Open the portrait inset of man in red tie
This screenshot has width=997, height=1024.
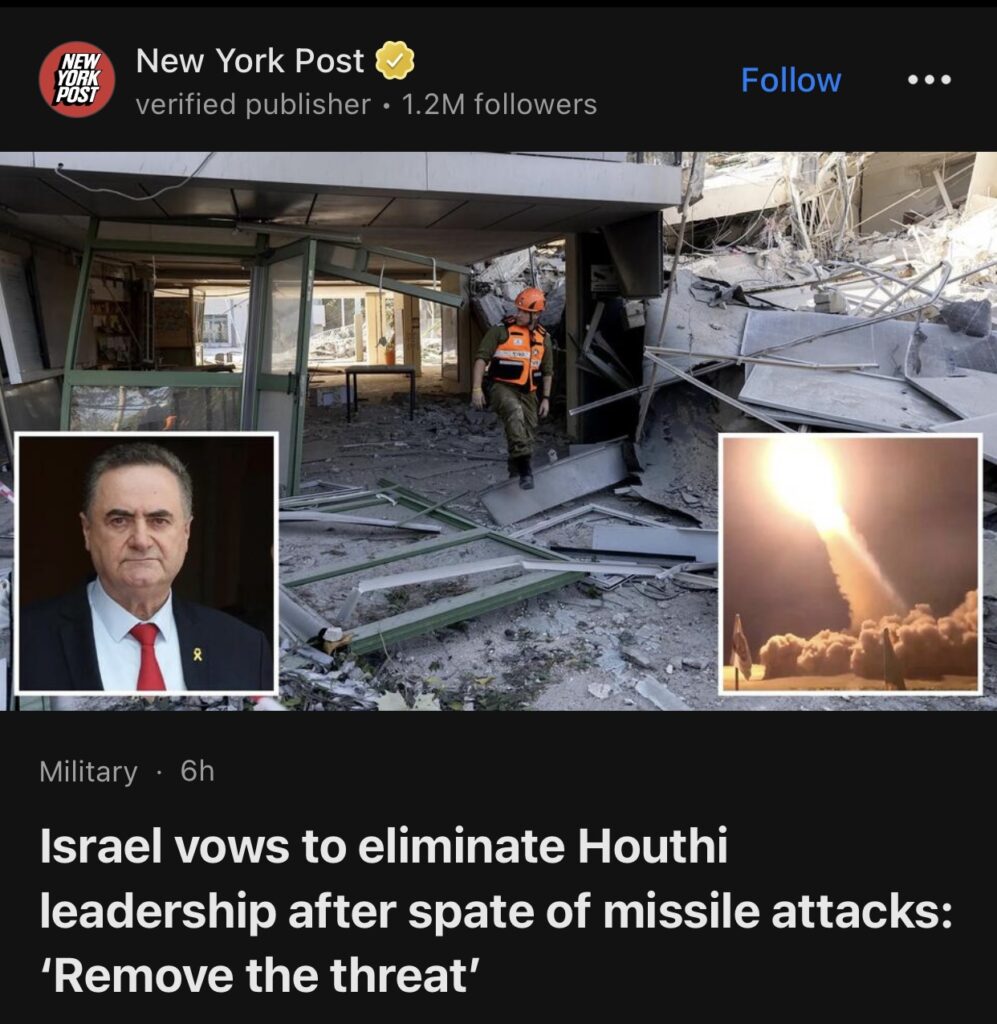click(x=147, y=562)
